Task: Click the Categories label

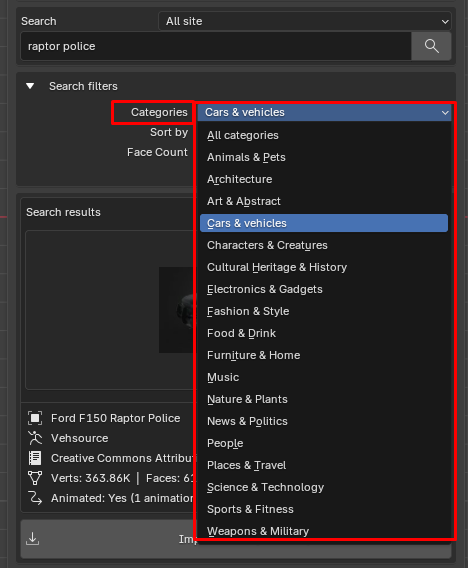Action: 159,112
